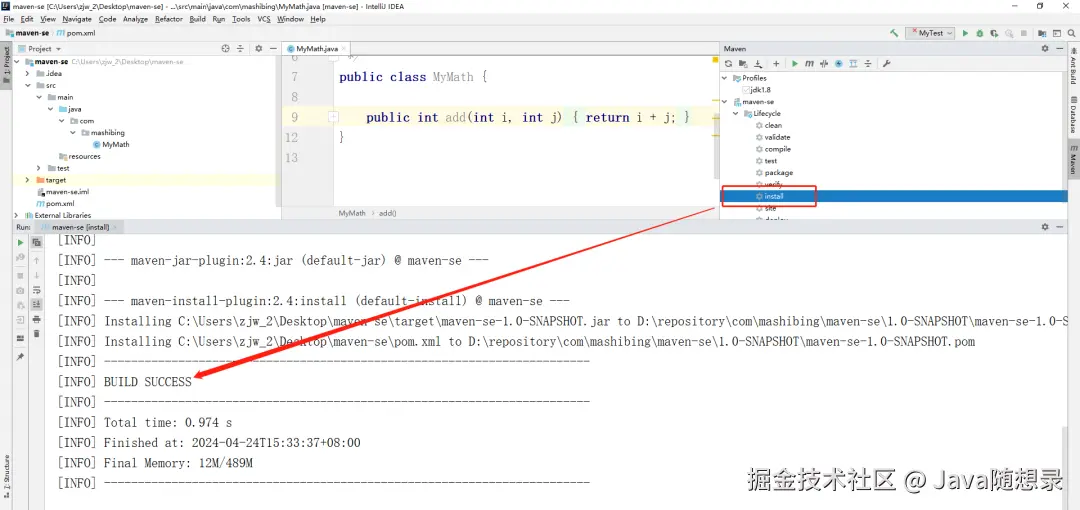Toggle the jdk1.8 profile checkbox
This screenshot has height=510, width=1080.
coord(745,90)
